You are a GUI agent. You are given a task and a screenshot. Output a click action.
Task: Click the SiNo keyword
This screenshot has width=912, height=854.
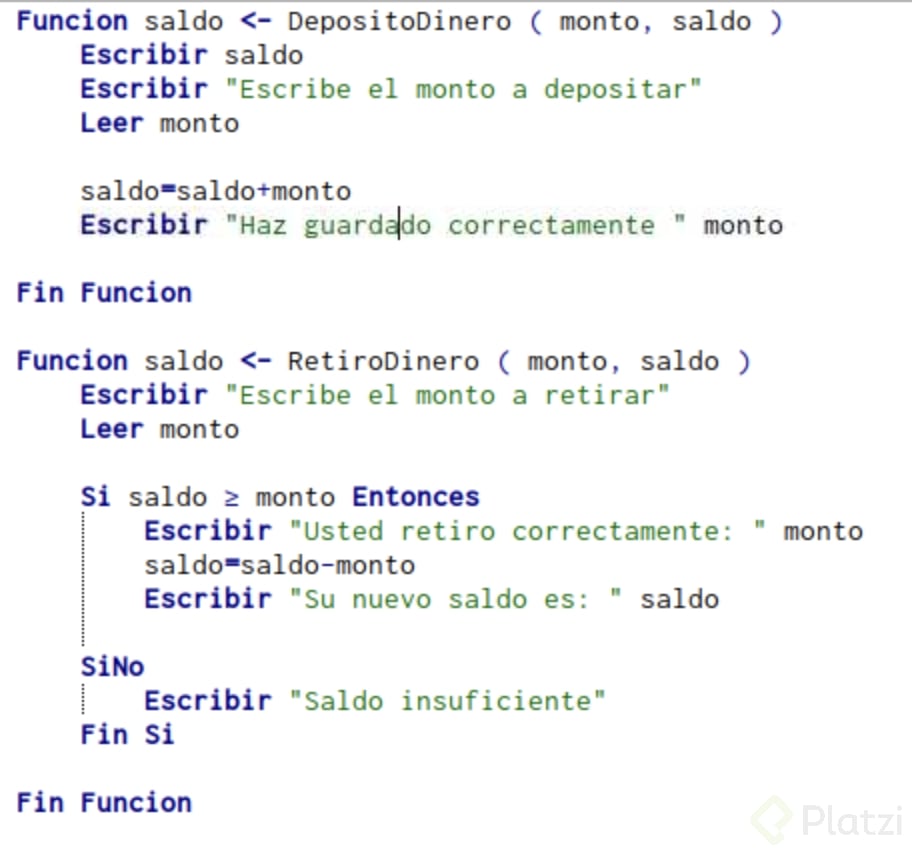(x=112, y=667)
